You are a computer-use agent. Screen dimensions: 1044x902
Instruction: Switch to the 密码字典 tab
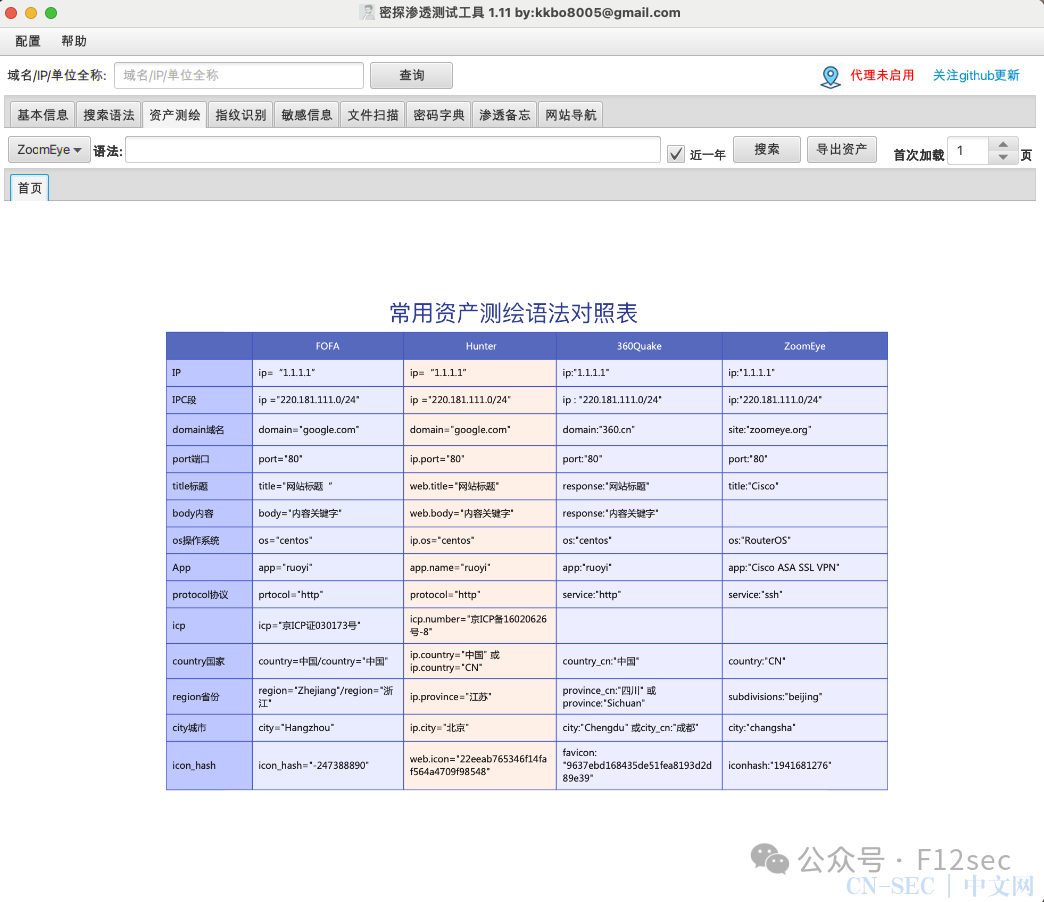(438, 115)
